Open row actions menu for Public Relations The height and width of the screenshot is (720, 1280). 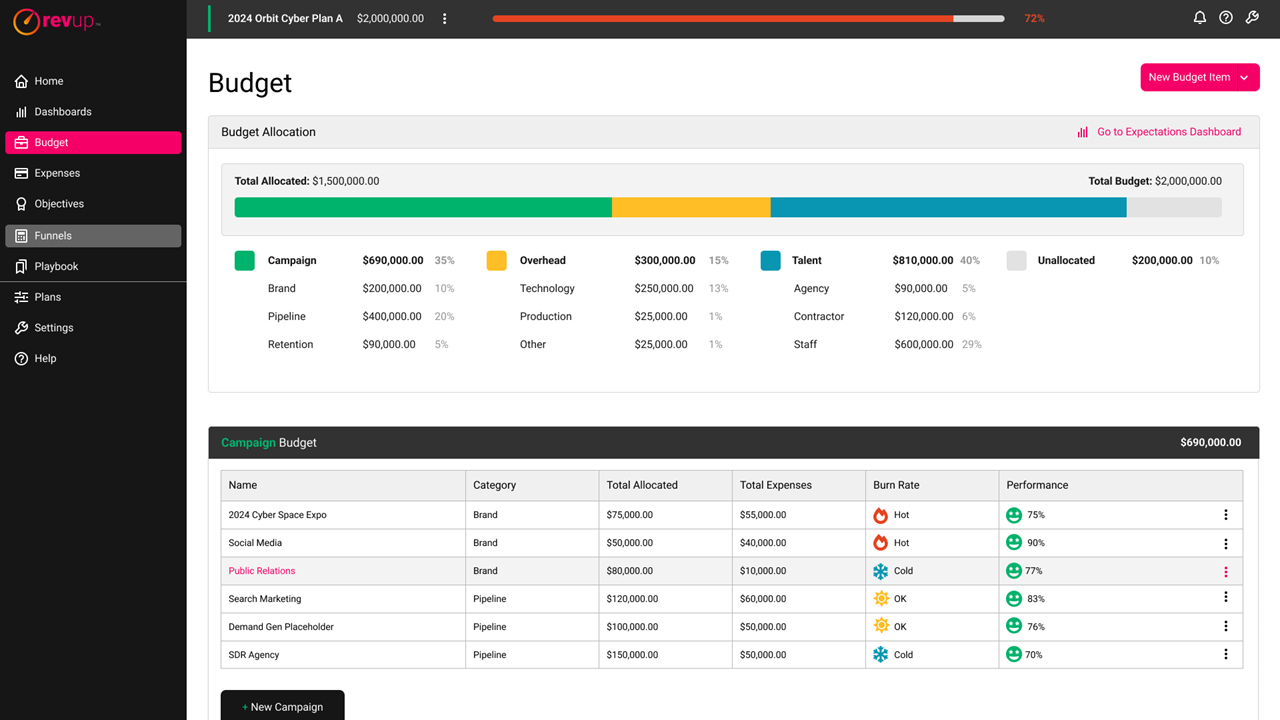[1226, 572]
